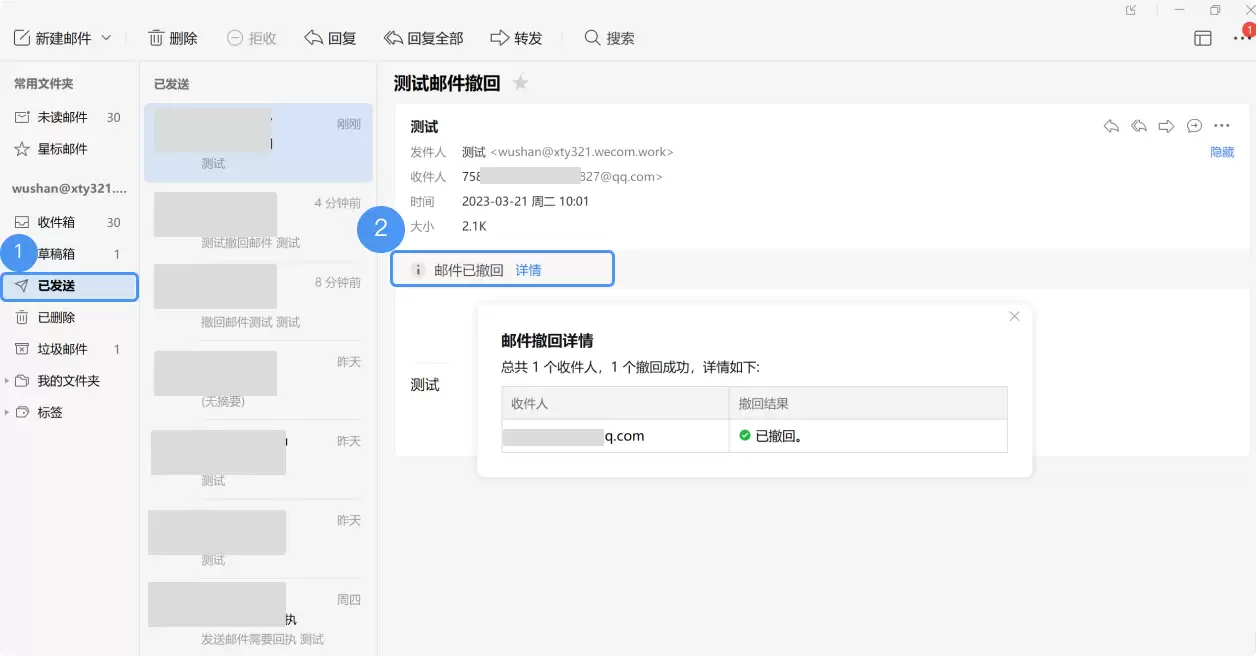Click the reading layout icon at top right
This screenshot has height=656, width=1256.
1201,36
